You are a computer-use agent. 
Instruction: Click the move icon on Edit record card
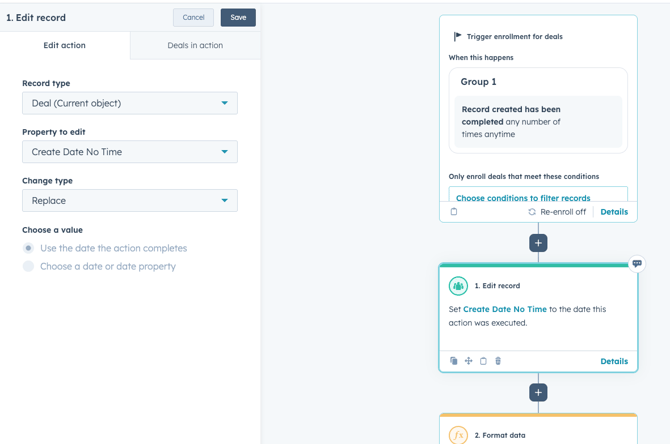tap(468, 361)
